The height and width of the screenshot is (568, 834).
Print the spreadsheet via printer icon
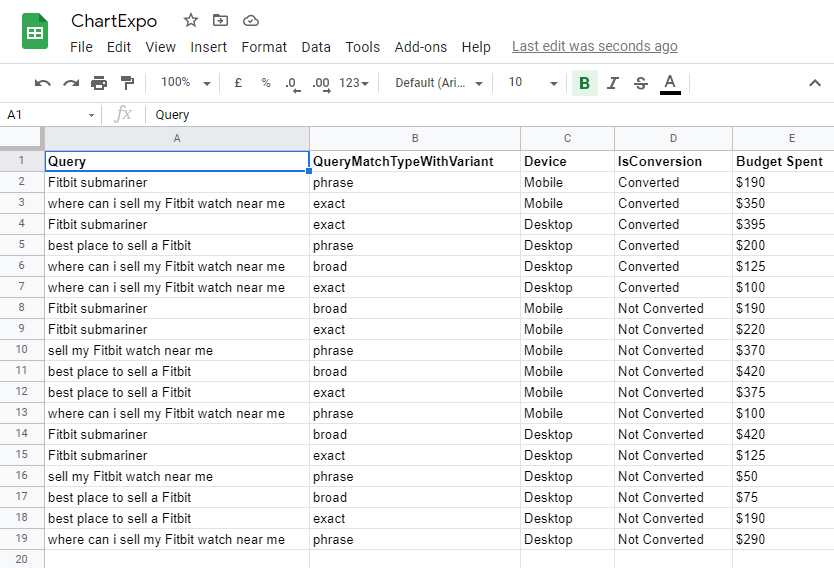[99, 83]
